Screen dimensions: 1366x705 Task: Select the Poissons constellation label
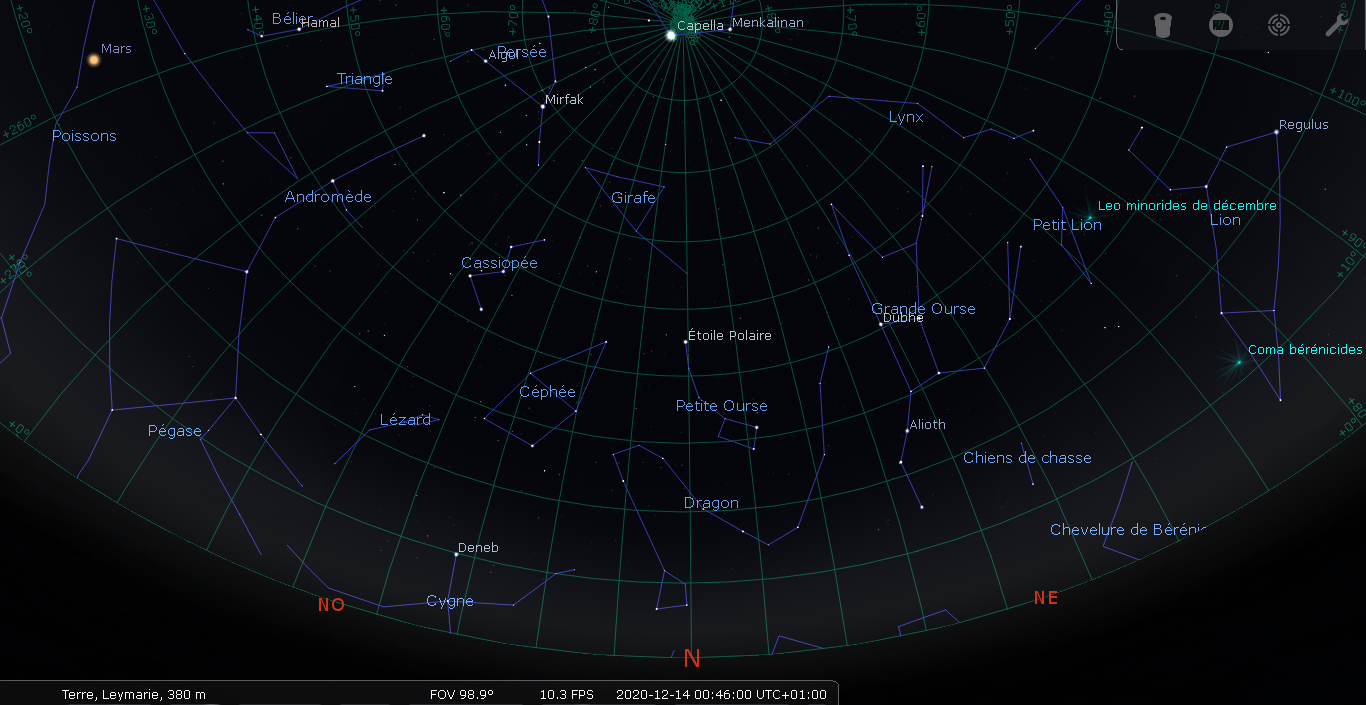click(x=84, y=136)
